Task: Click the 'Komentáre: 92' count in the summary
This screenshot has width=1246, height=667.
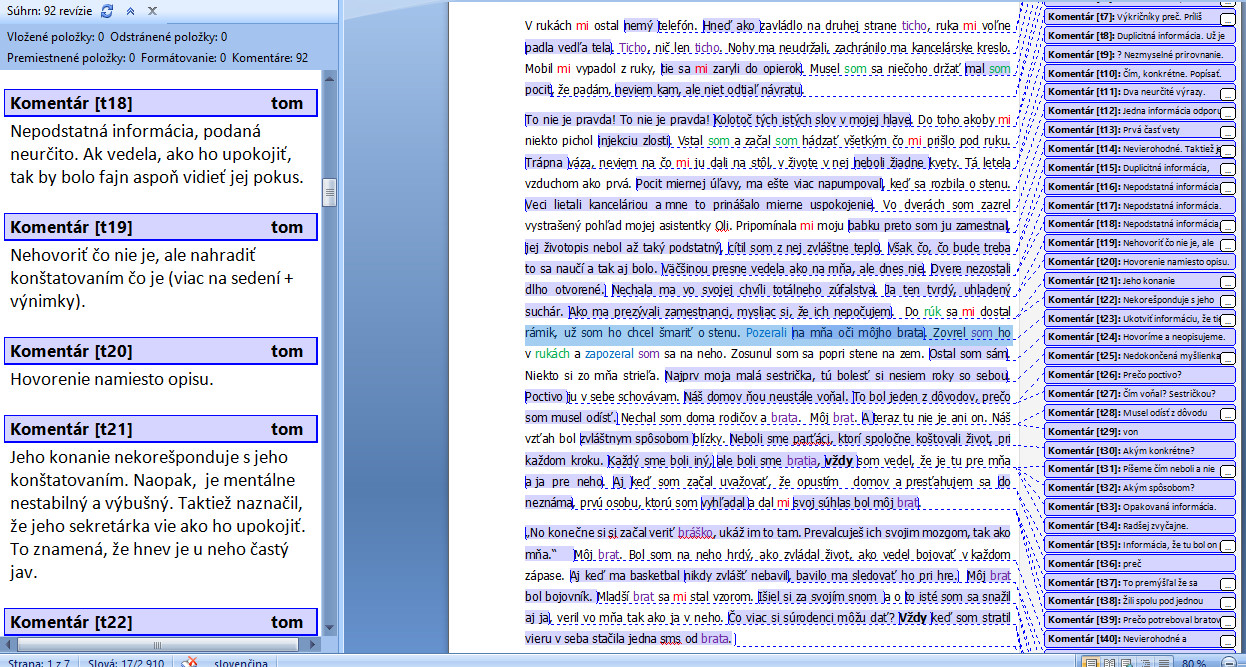Action: [270, 58]
